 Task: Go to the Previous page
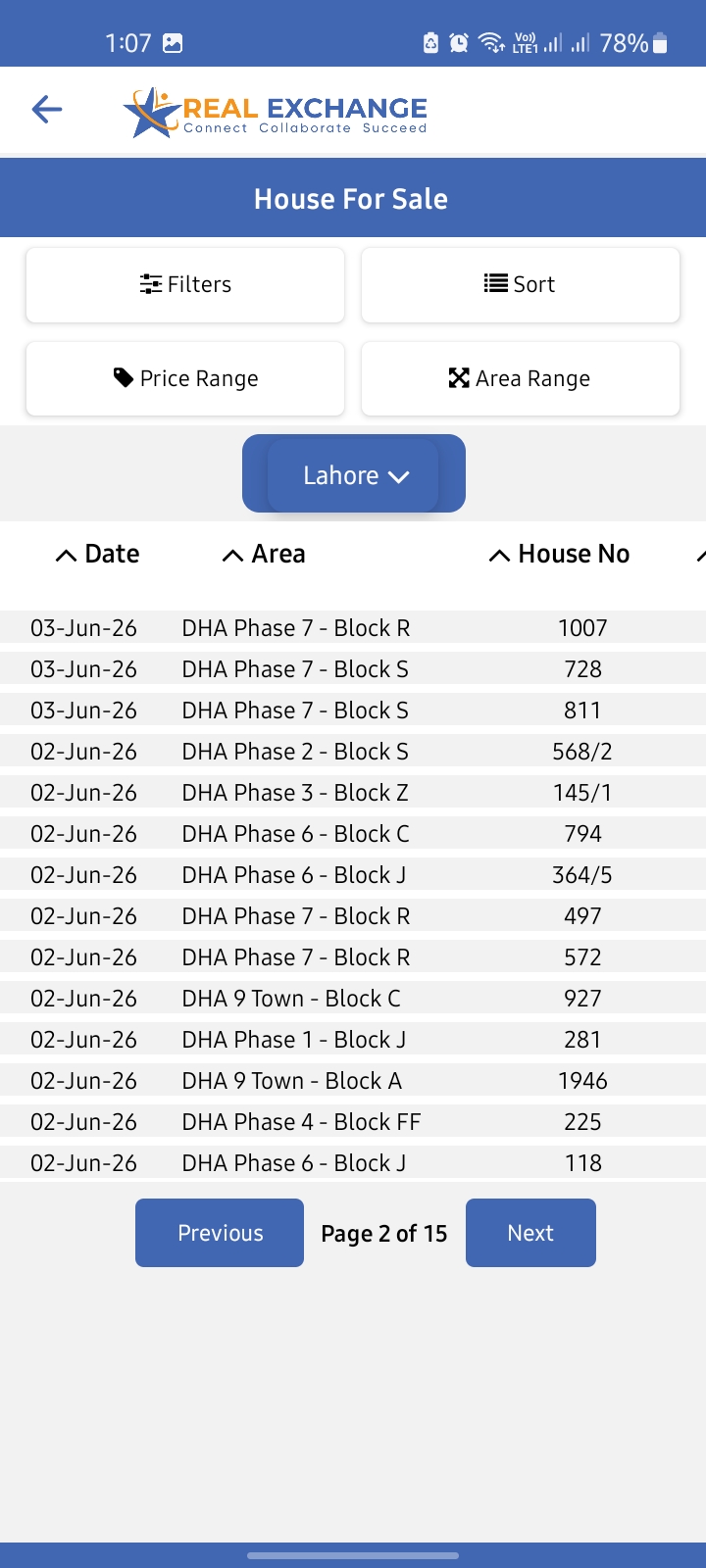(x=220, y=1233)
